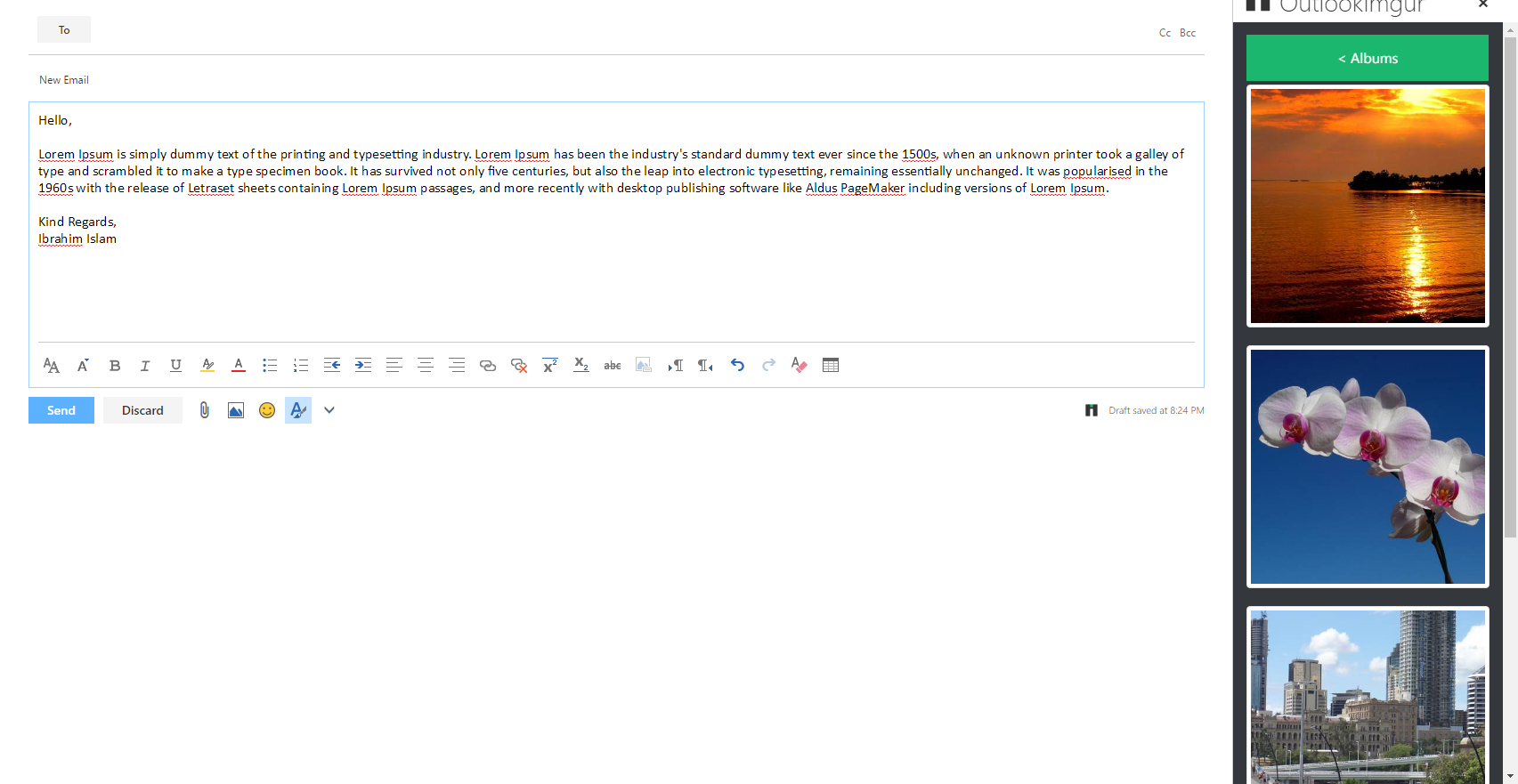Click the New Email subject field
This screenshot has width=1518, height=784.
point(616,80)
